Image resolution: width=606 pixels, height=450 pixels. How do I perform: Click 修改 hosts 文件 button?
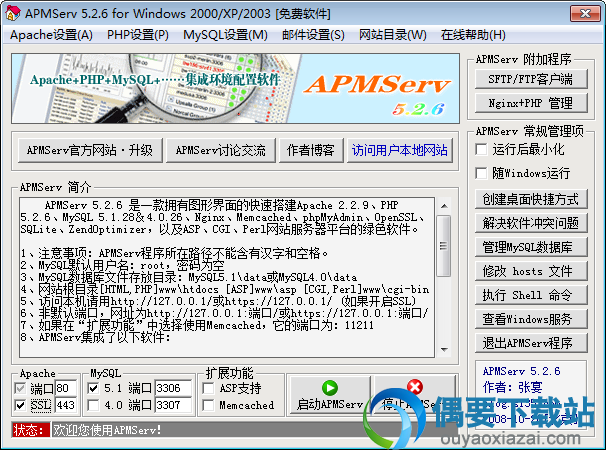(x=531, y=271)
